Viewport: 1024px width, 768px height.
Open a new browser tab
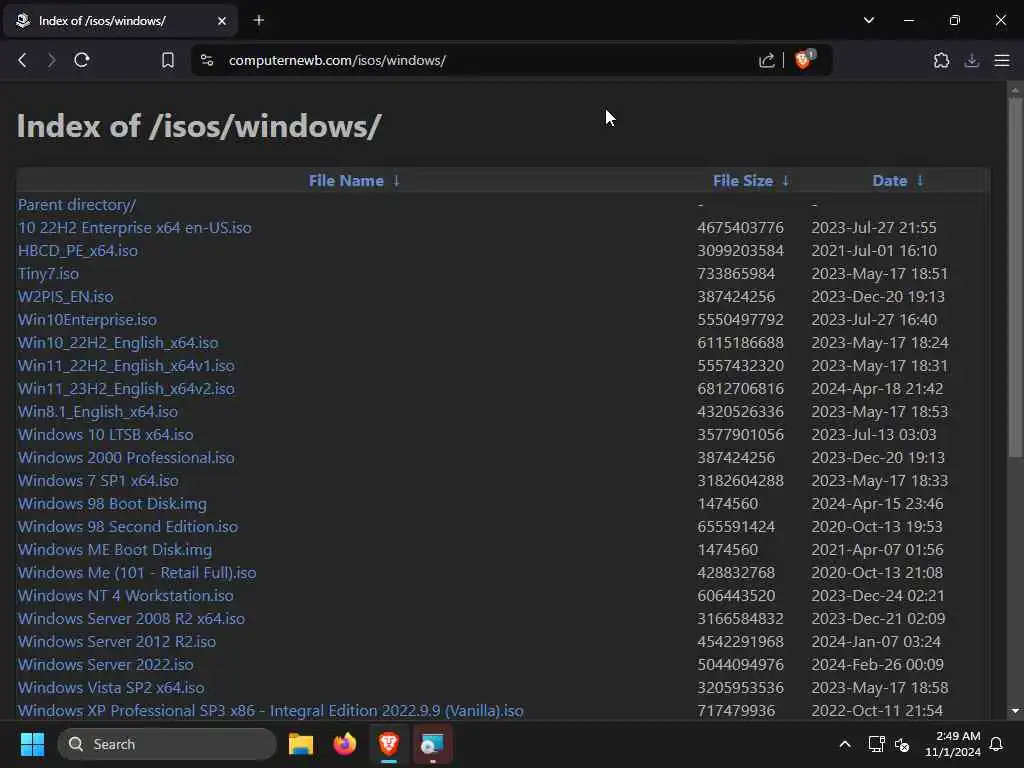click(259, 20)
